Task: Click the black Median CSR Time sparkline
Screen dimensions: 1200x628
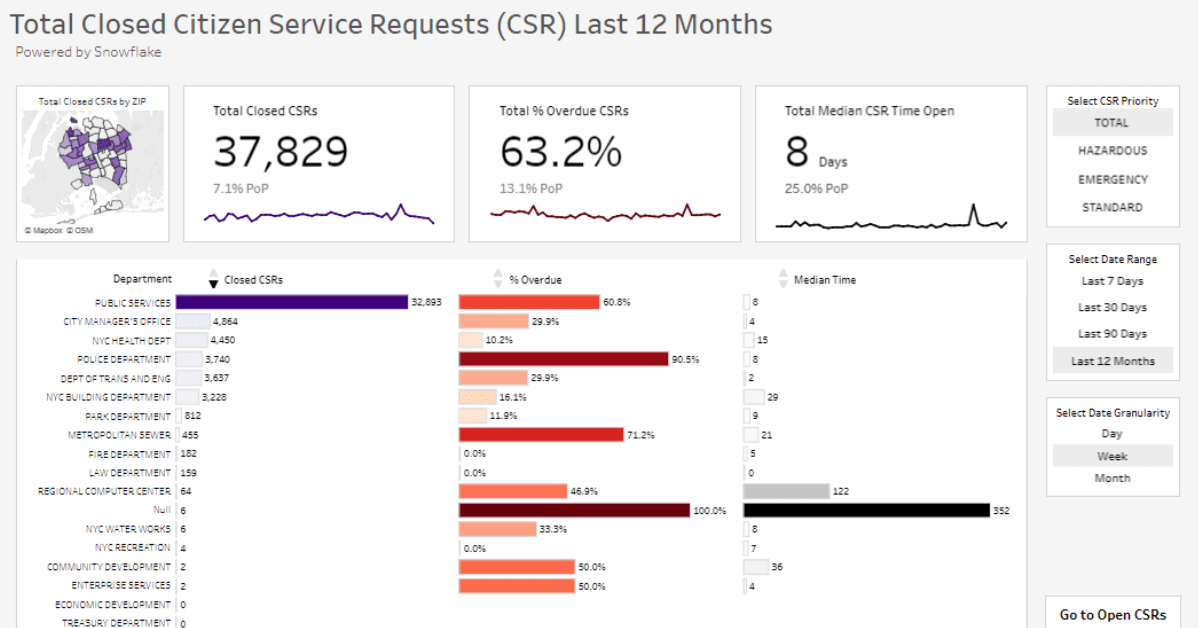Action: 890,222
